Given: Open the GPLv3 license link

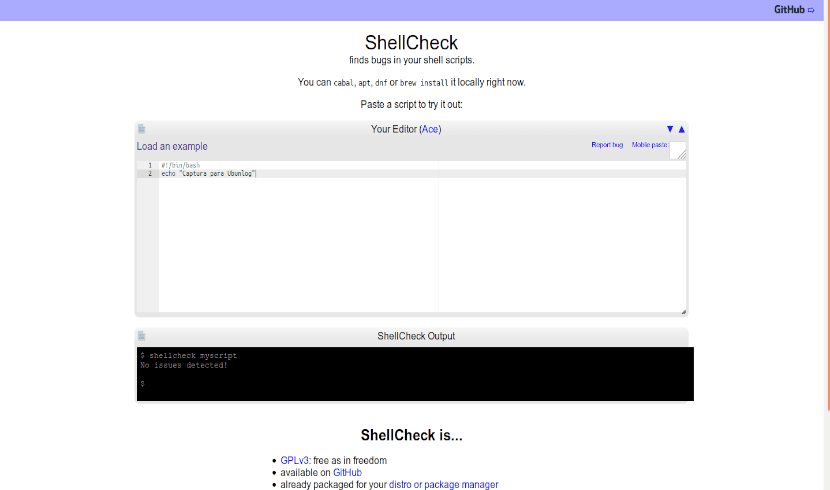Looking at the screenshot, I should (x=294, y=460).
